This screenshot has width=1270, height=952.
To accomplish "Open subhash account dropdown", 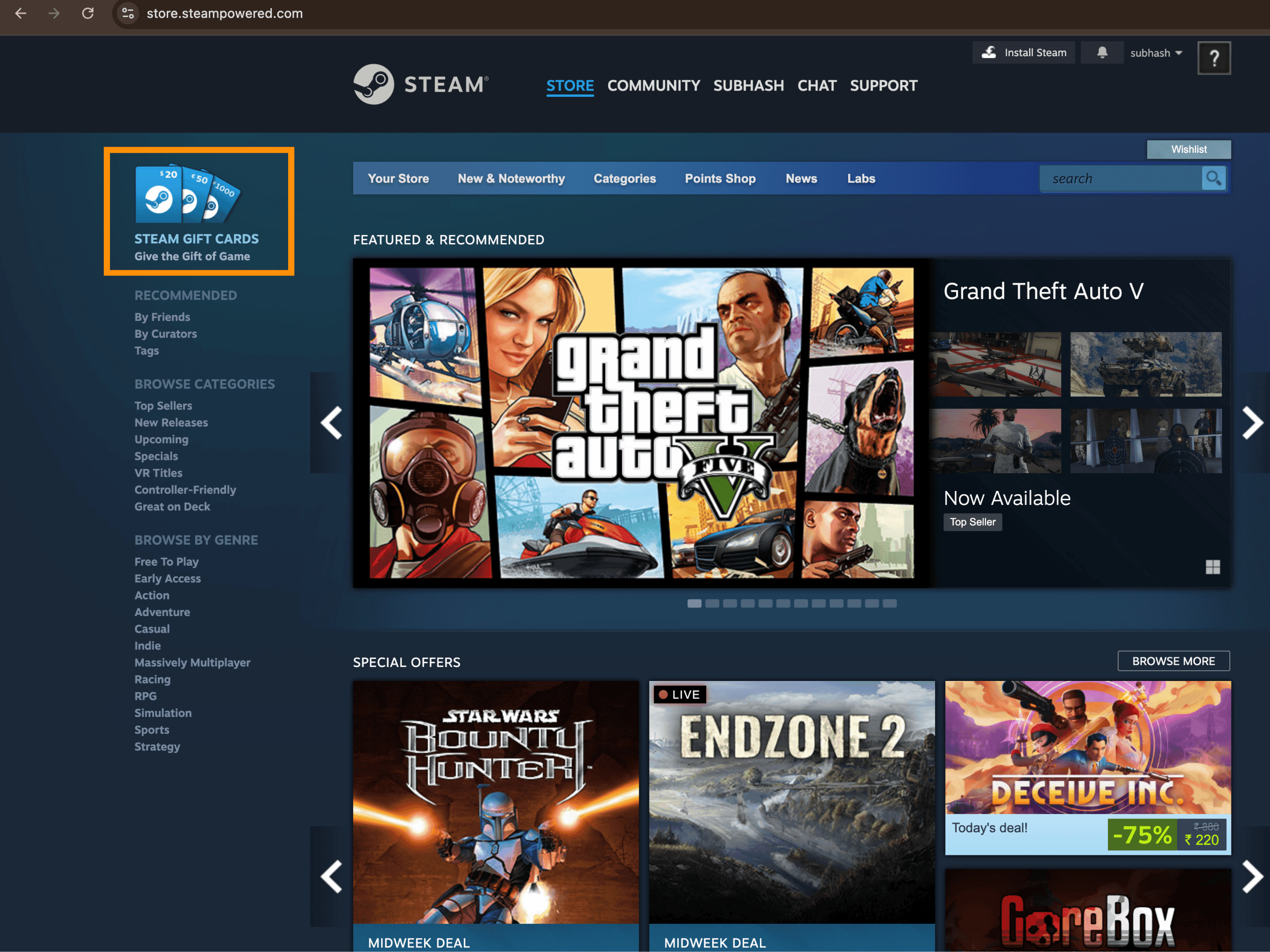I will 1156,53.
